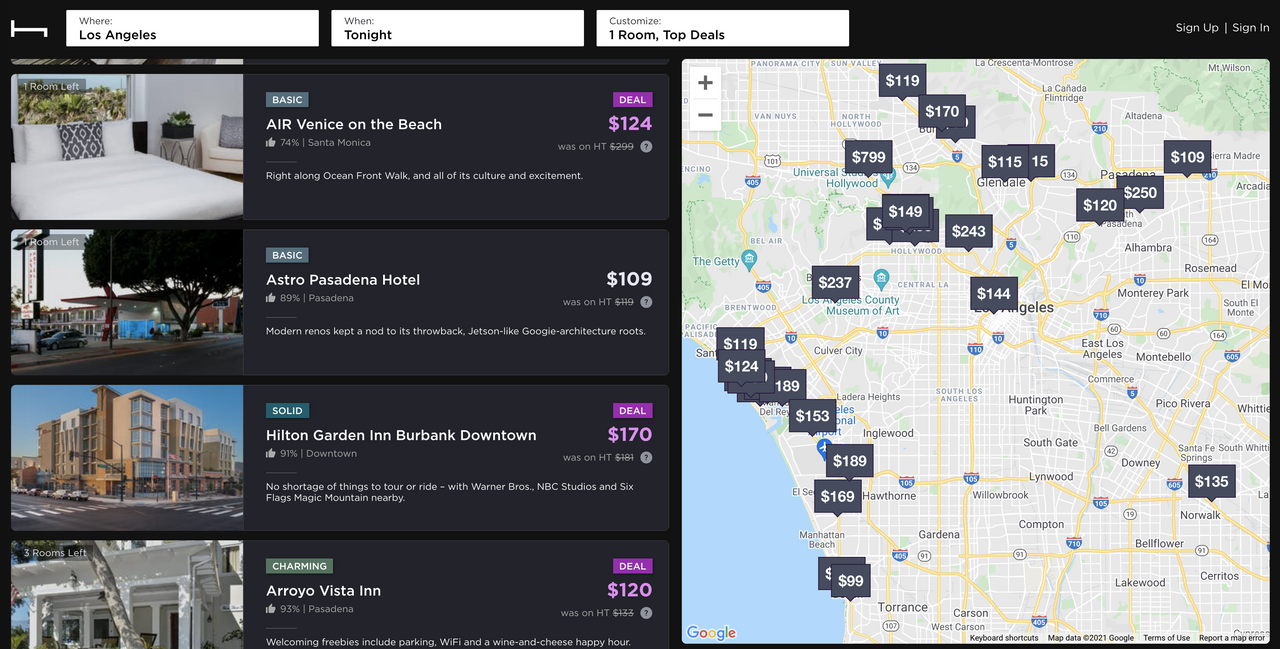Click Report a map error link
Image resolution: width=1280 pixels, height=649 pixels.
tap(1232, 638)
